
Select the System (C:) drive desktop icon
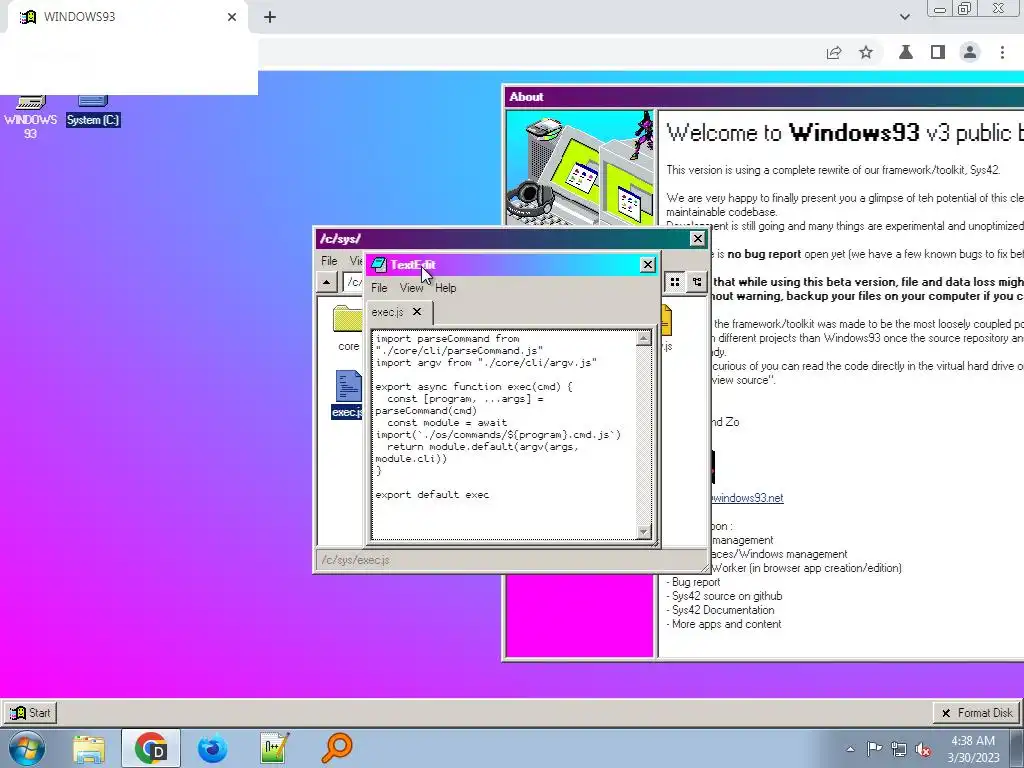point(93,111)
